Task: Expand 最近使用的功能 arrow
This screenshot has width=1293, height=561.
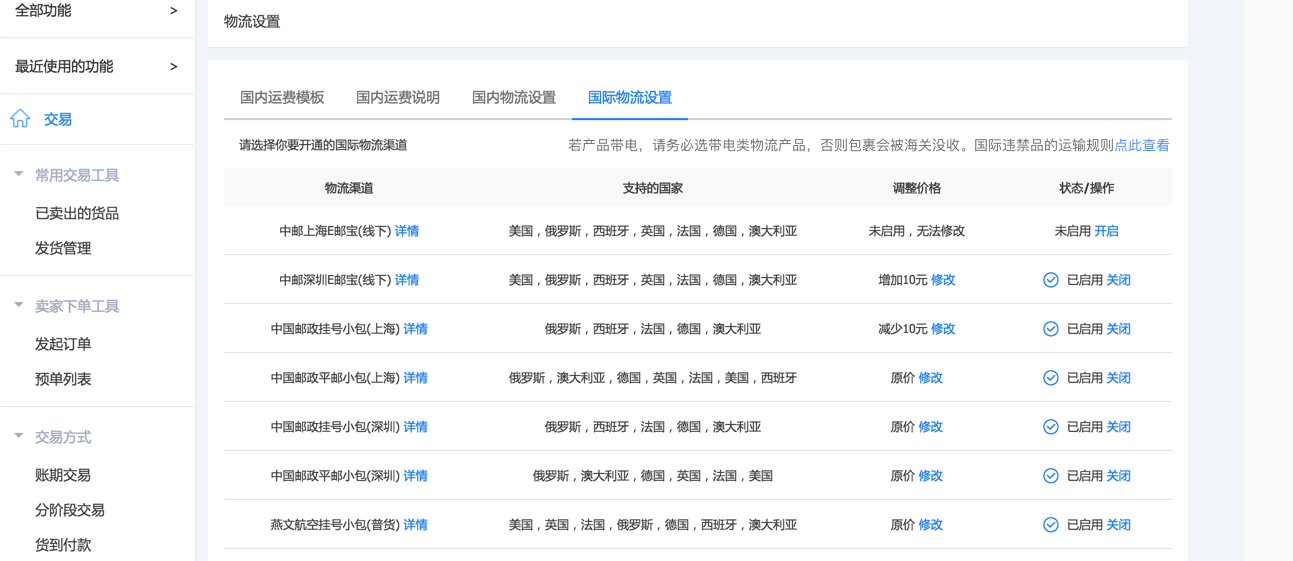Action: (x=174, y=66)
